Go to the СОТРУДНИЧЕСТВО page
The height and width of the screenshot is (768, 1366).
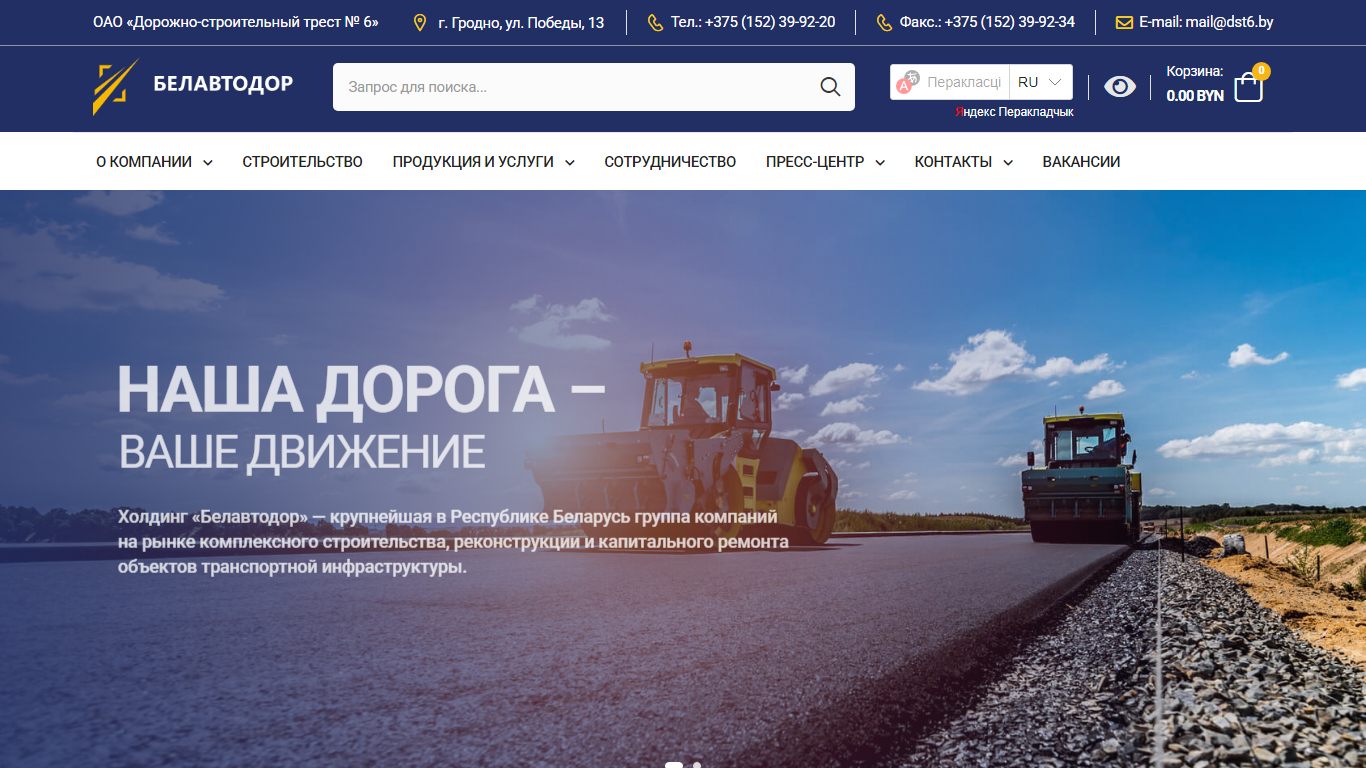(x=670, y=162)
